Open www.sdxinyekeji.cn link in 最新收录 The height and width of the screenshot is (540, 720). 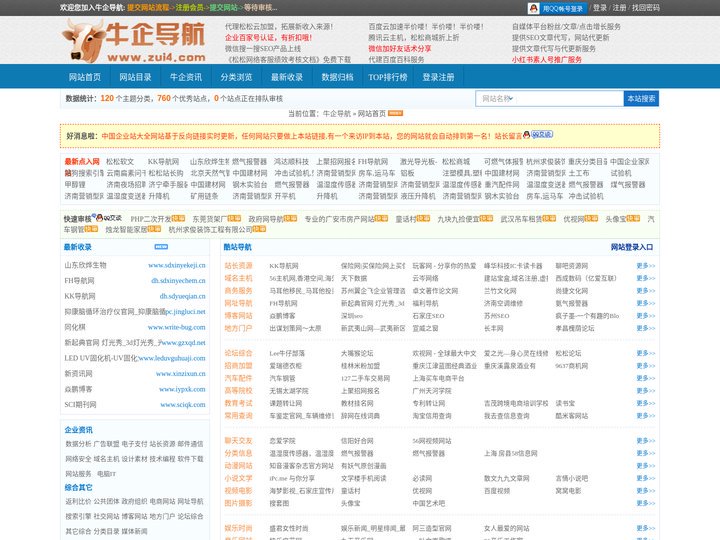click(x=177, y=265)
